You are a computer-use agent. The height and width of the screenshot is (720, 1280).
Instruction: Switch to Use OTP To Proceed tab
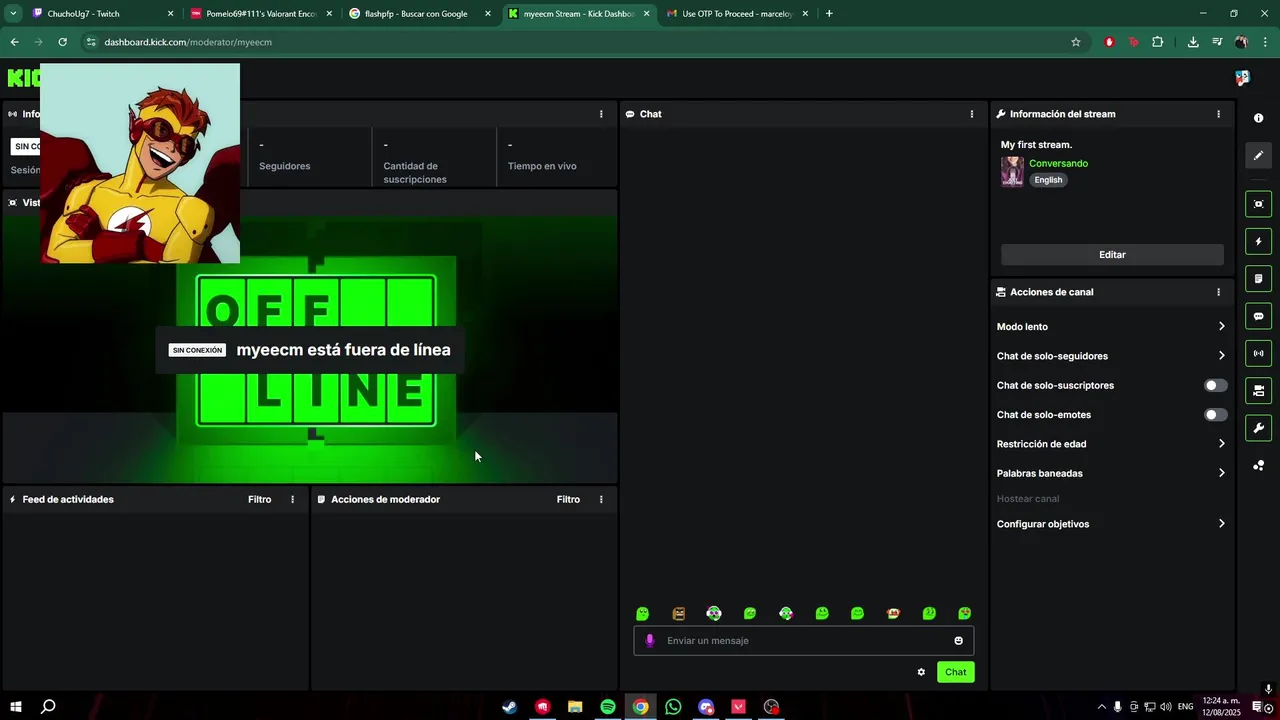[x=736, y=14]
